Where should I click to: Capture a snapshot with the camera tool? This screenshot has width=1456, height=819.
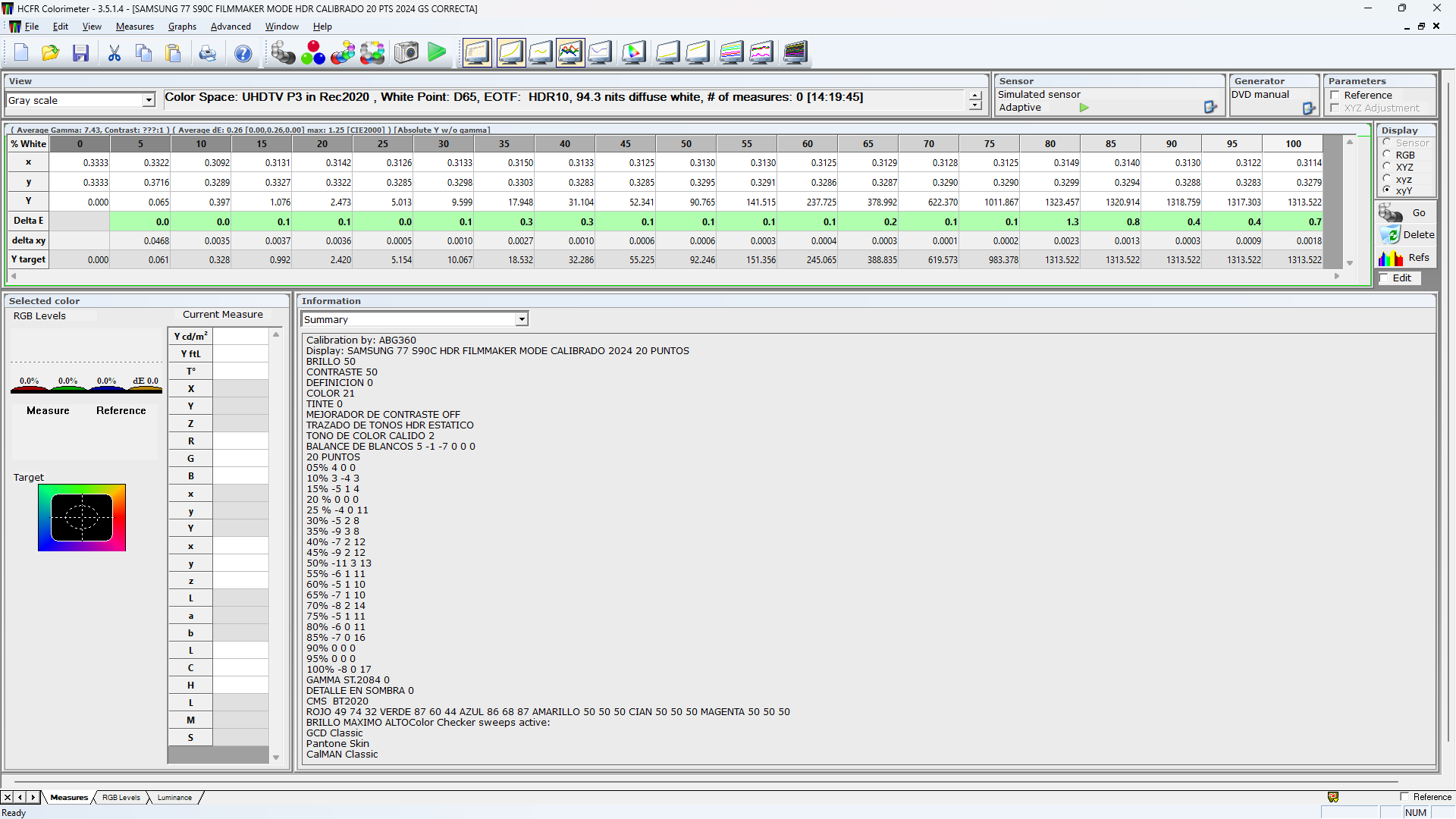tap(406, 52)
